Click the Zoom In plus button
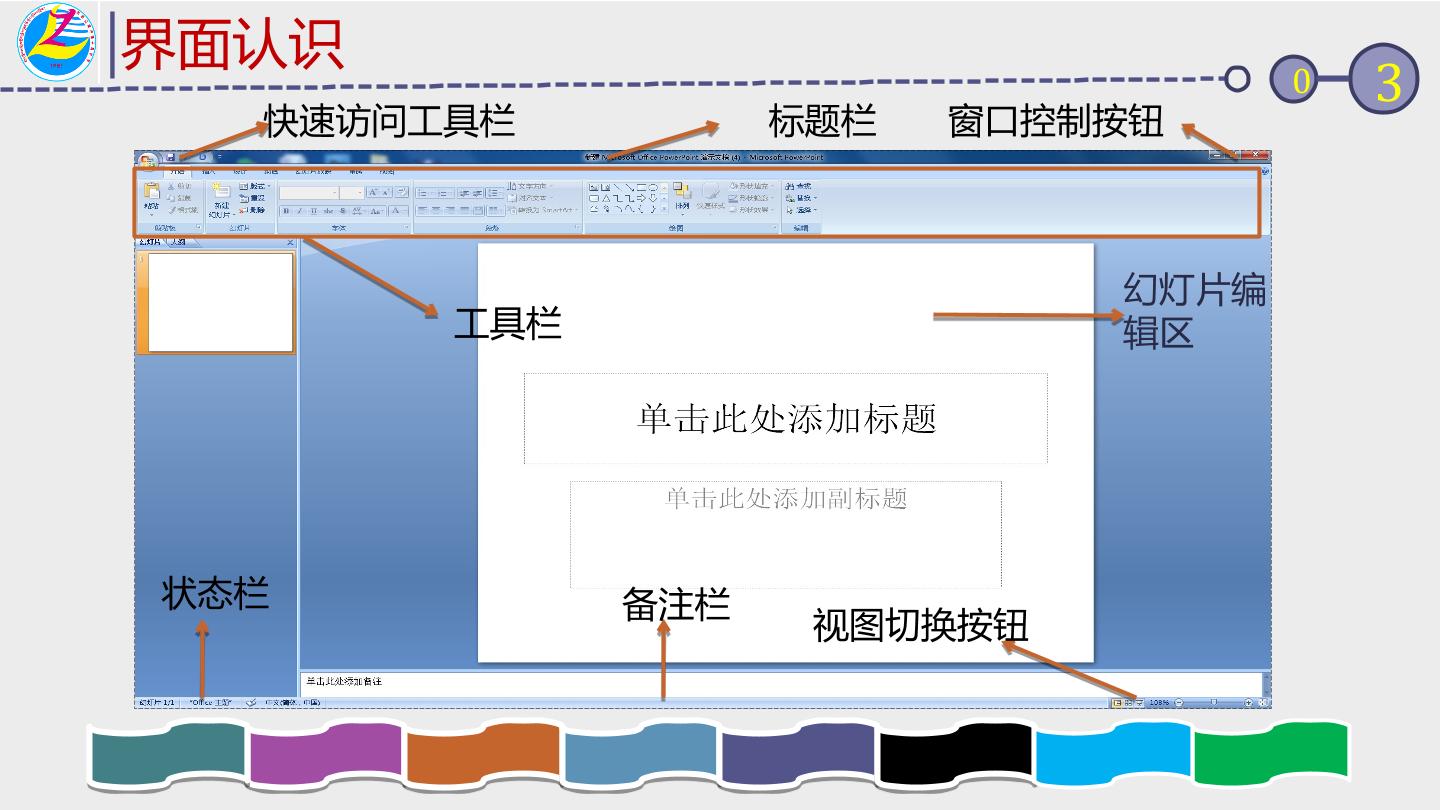The image size is (1440, 810). 1249,703
